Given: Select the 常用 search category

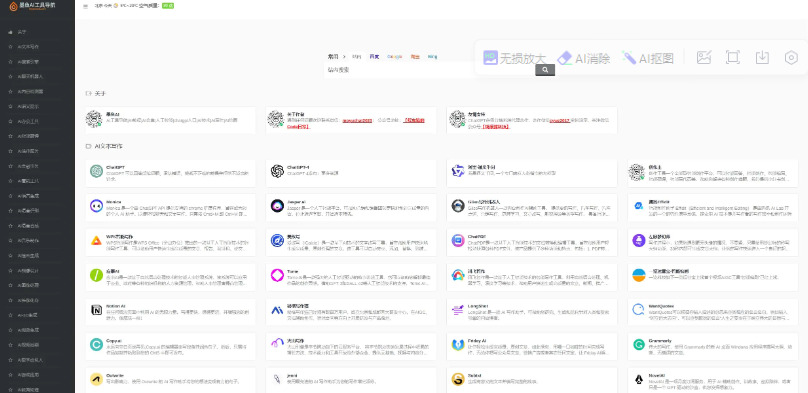Looking at the screenshot, I should [x=333, y=56].
